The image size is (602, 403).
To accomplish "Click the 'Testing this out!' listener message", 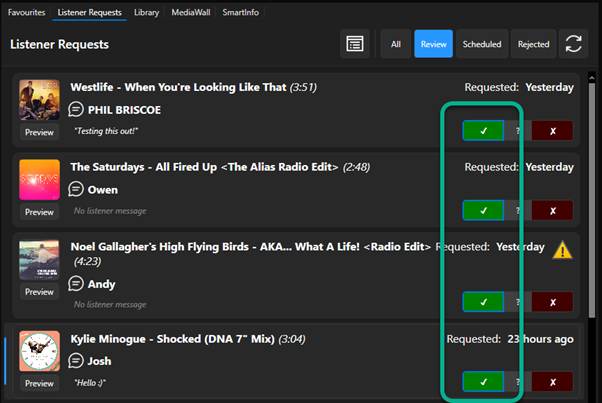I will (106, 131).
